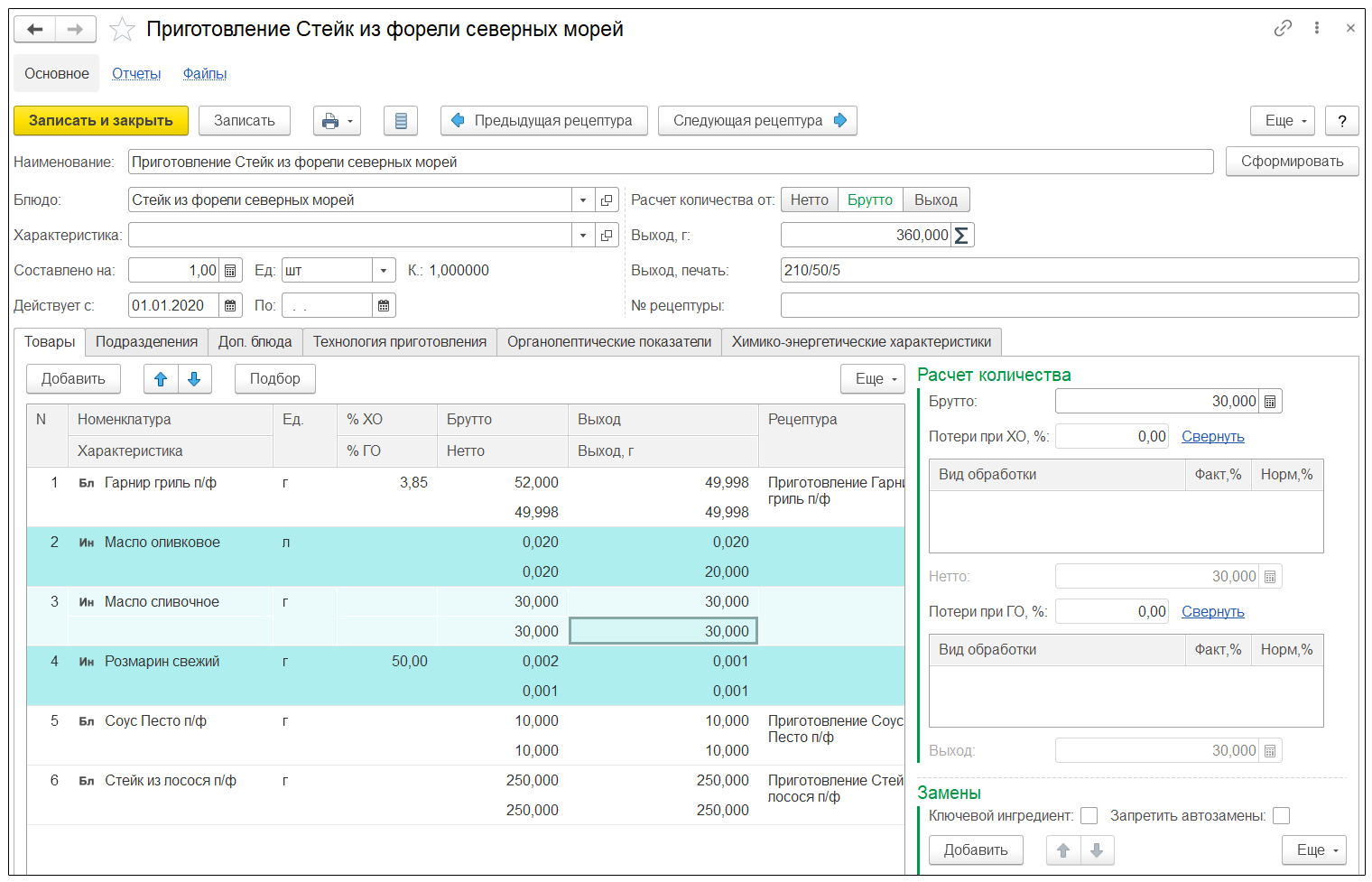Open the Ед unit dropdown
1372x882 pixels.
click(384, 271)
